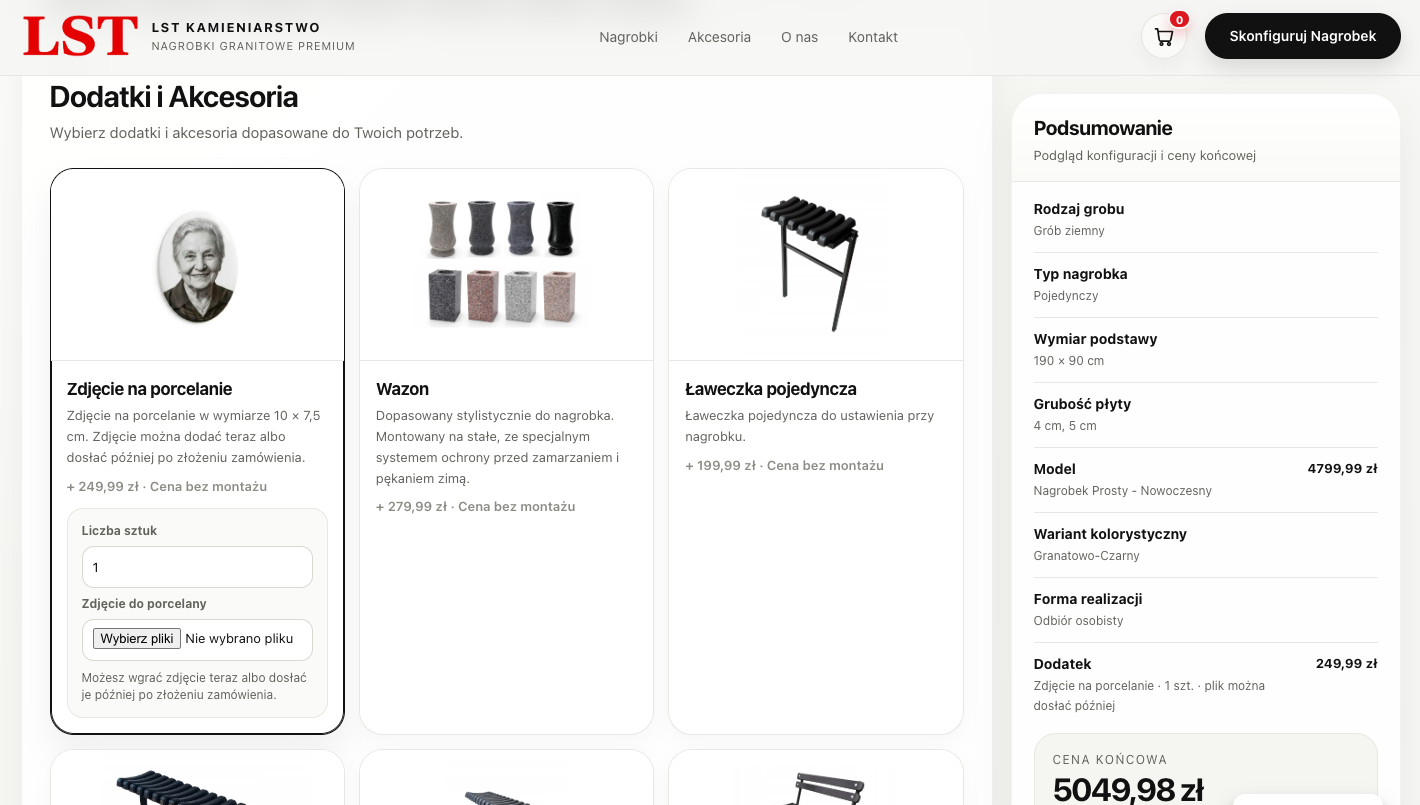Viewport: 1420px width, 805px height.
Task: Click the 190 × 90 cm dimension value
Action: tap(1069, 361)
